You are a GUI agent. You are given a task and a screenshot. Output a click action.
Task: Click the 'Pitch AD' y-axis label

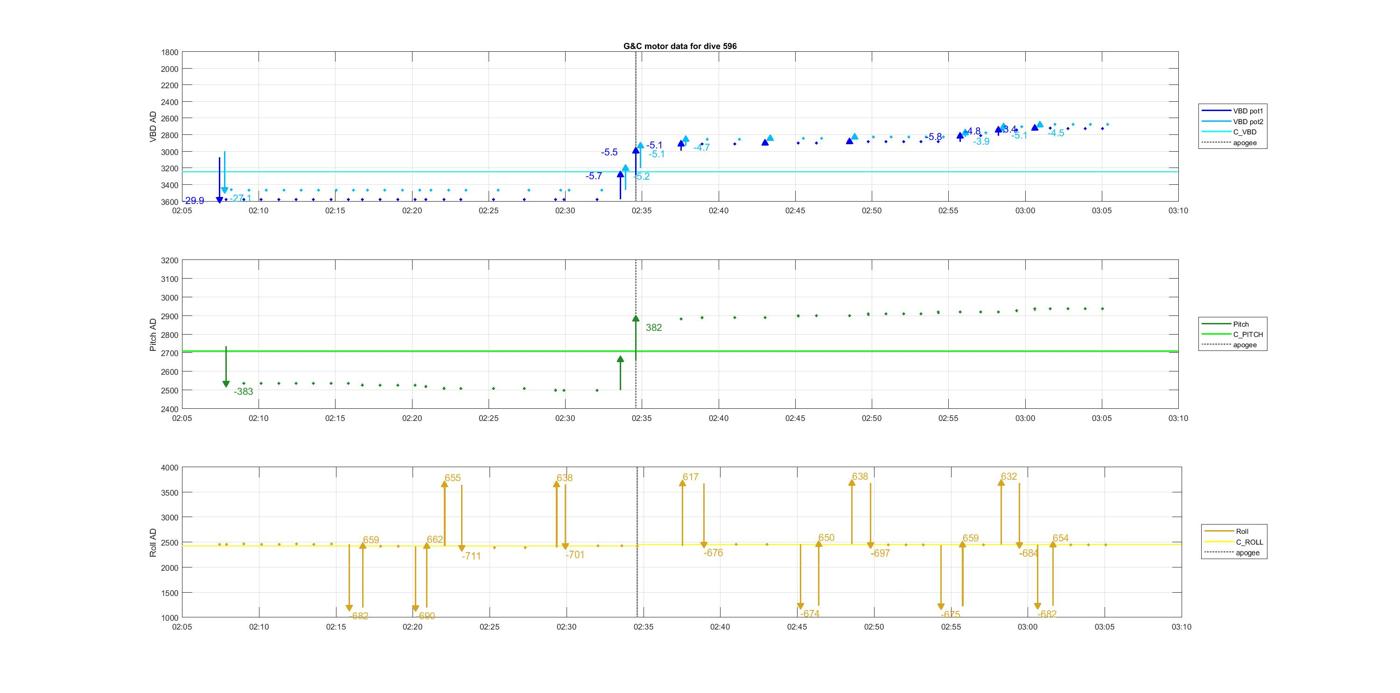coord(154,334)
